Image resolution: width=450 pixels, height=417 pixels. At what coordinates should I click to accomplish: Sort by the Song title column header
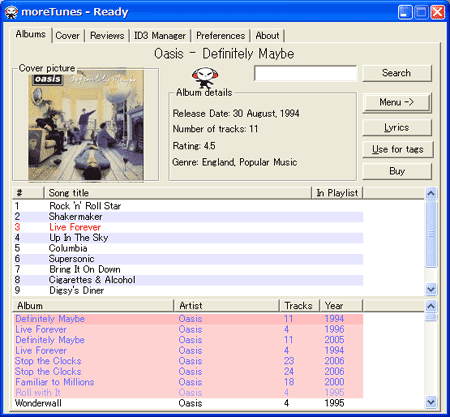coord(177,193)
